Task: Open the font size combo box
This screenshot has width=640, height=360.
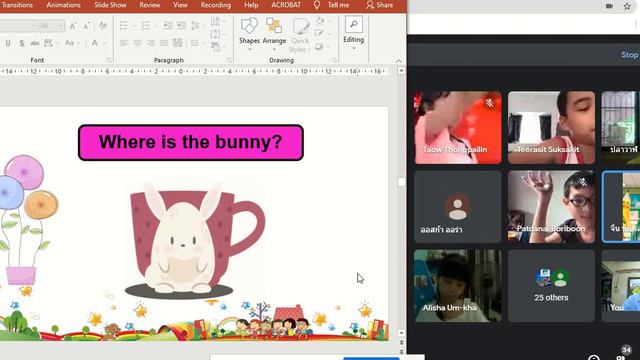Action: (52, 26)
